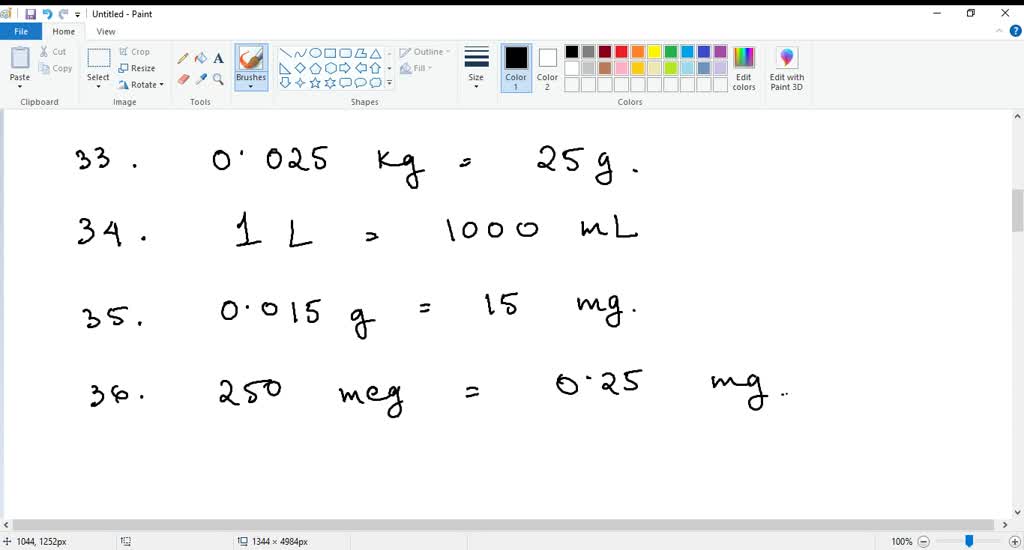Expand the Paste dropdown arrow
The height and width of the screenshot is (550, 1024).
(x=20, y=86)
